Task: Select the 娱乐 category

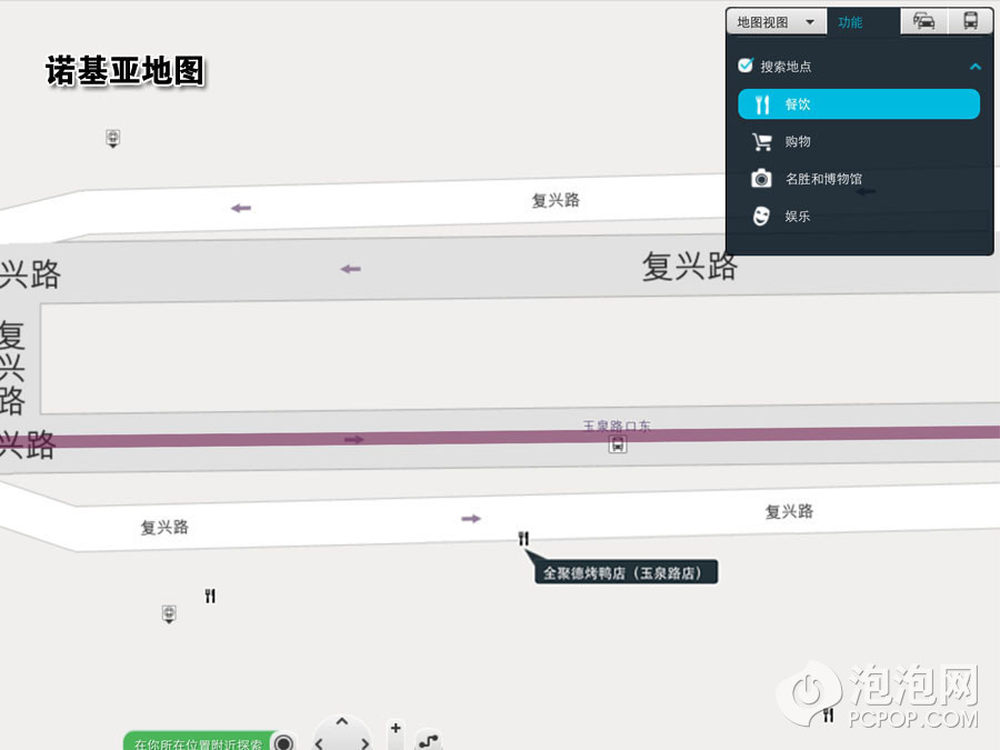Action: [858, 216]
